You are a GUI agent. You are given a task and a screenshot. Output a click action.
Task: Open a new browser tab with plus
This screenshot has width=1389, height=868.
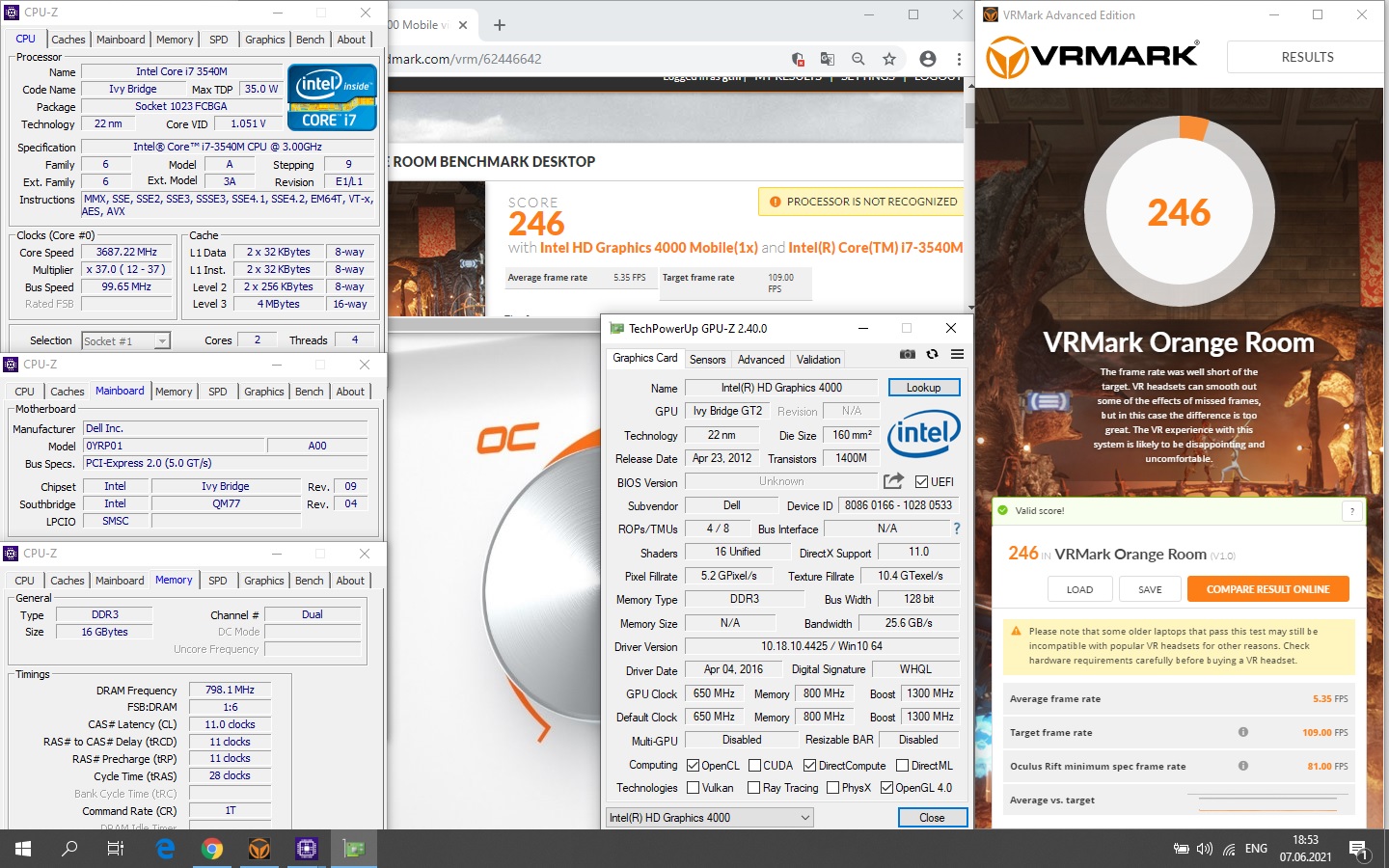pos(500,25)
